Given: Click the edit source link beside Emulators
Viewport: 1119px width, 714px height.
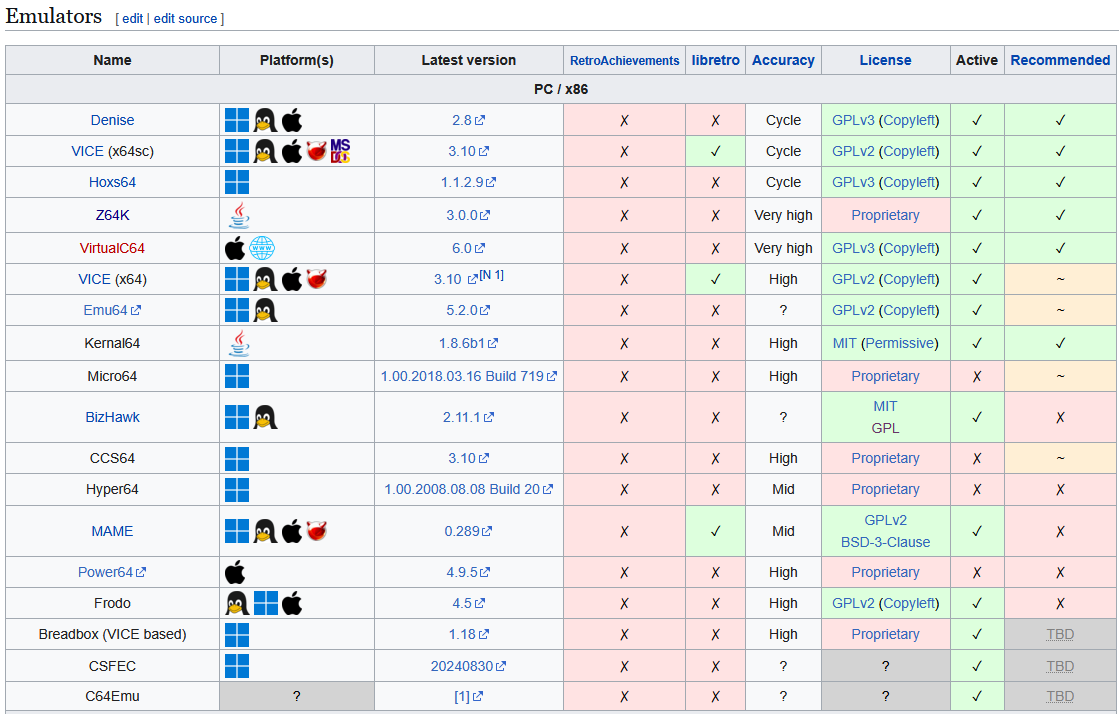Looking at the screenshot, I should [186, 19].
